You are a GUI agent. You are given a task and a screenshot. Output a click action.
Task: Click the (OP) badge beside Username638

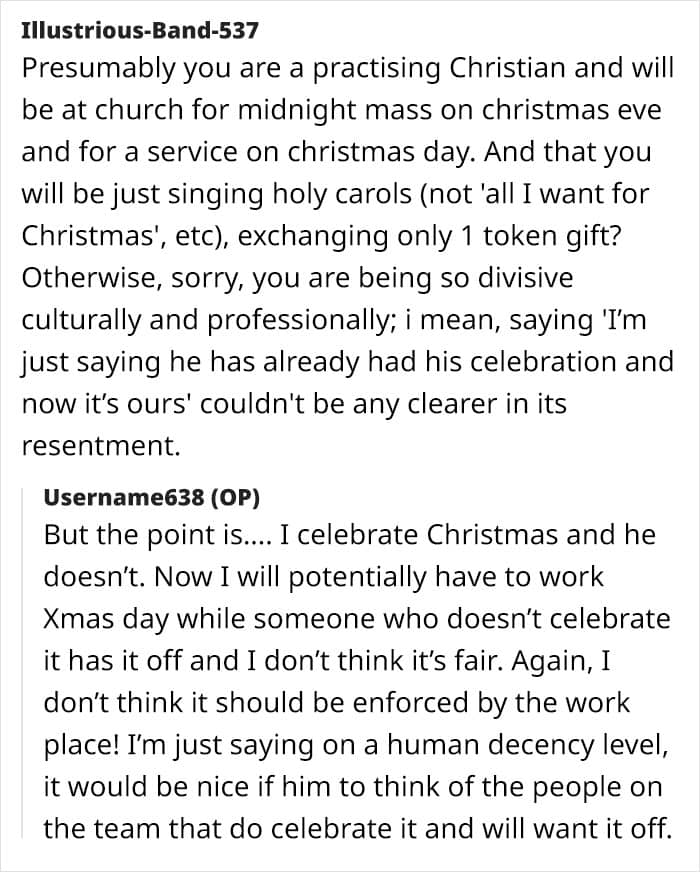coord(236,498)
